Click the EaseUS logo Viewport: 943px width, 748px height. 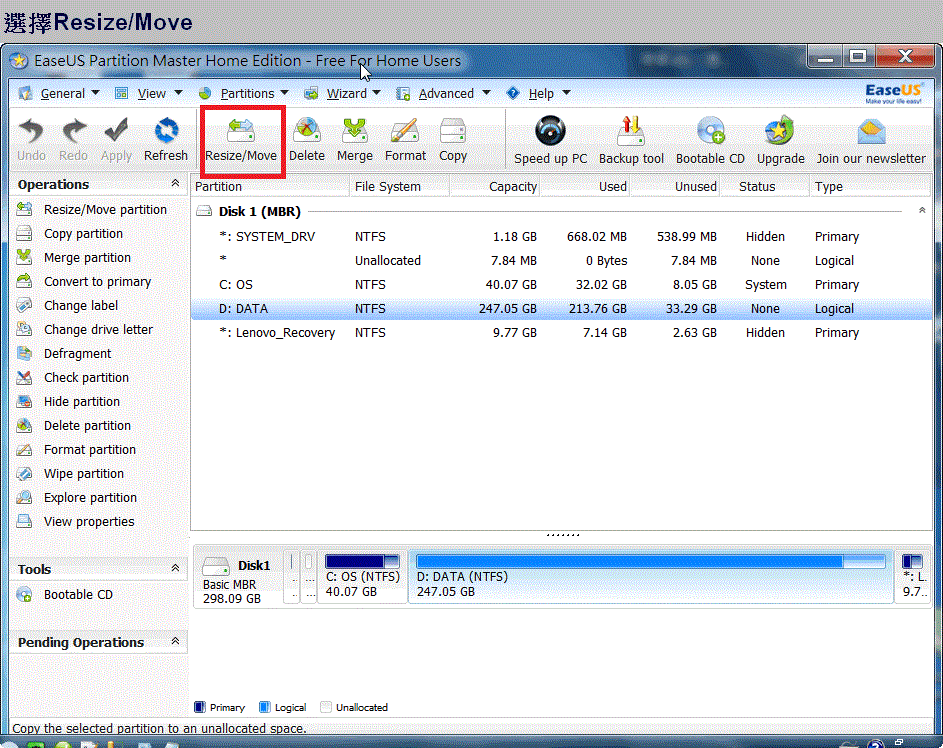[x=893, y=93]
